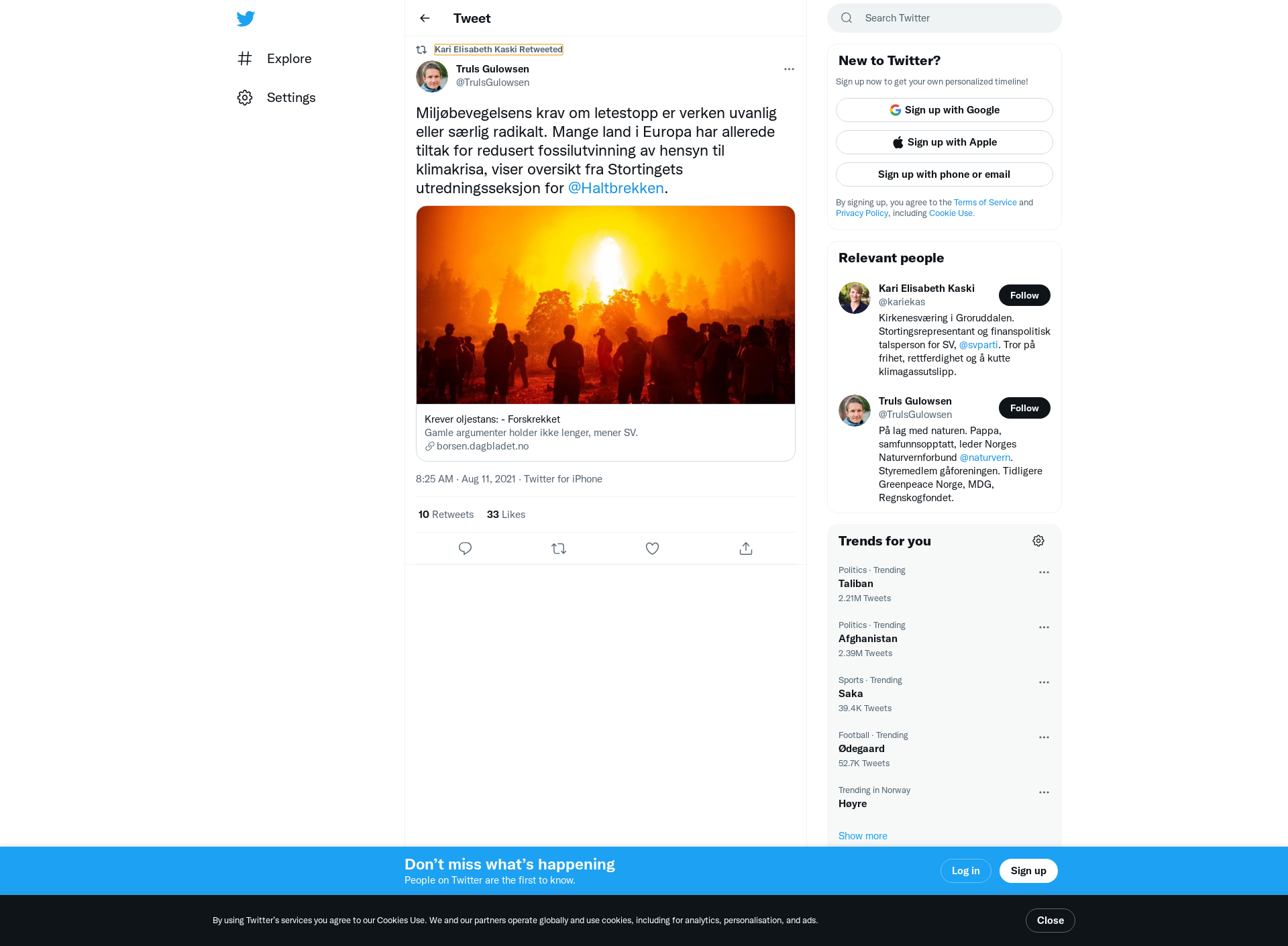
Task: Open the Trends for you settings gear
Action: 1038,541
